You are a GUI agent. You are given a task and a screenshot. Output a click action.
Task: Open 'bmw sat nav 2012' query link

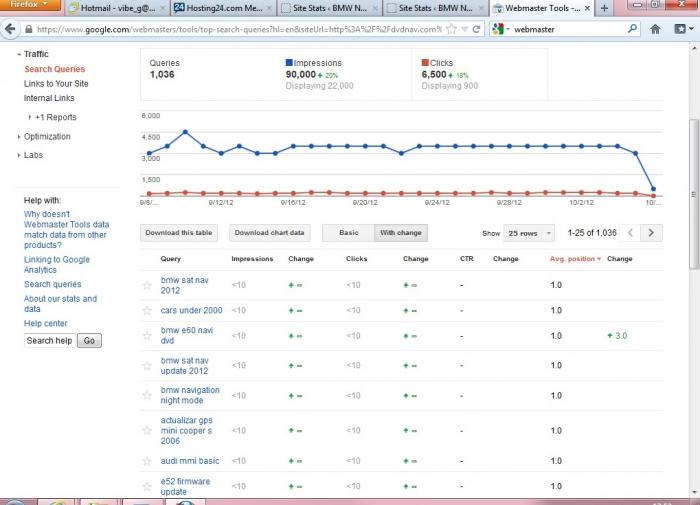pyautogui.click(x=184, y=285)
